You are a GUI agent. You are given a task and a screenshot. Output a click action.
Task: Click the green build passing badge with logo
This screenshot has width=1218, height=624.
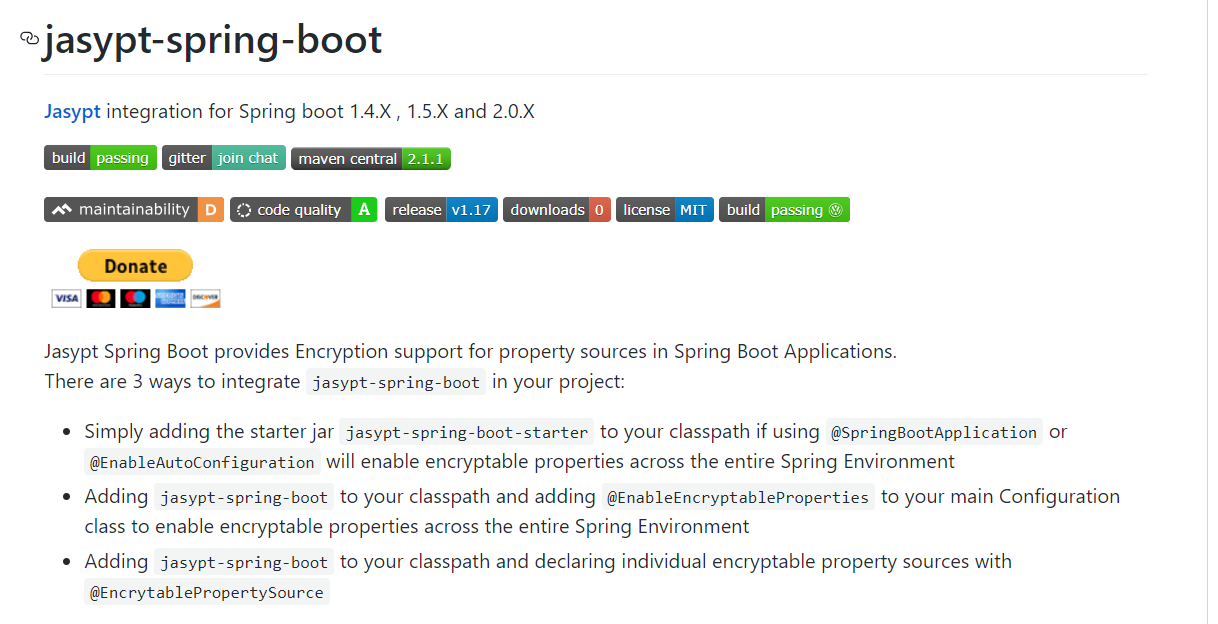[x=784, y=210]
